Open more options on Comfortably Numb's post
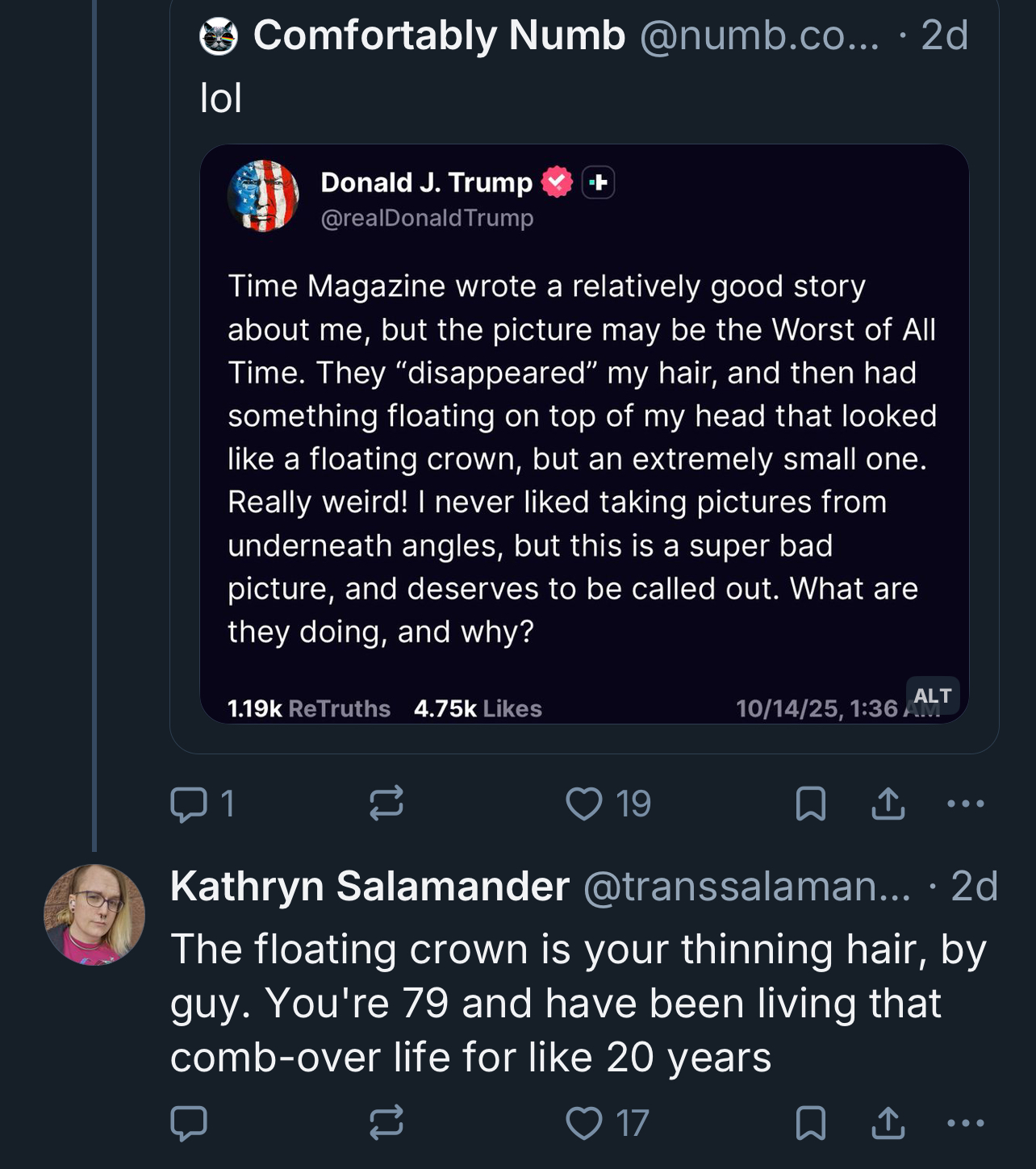Viewport: 1036px width, 1169px height. point(965,804)
